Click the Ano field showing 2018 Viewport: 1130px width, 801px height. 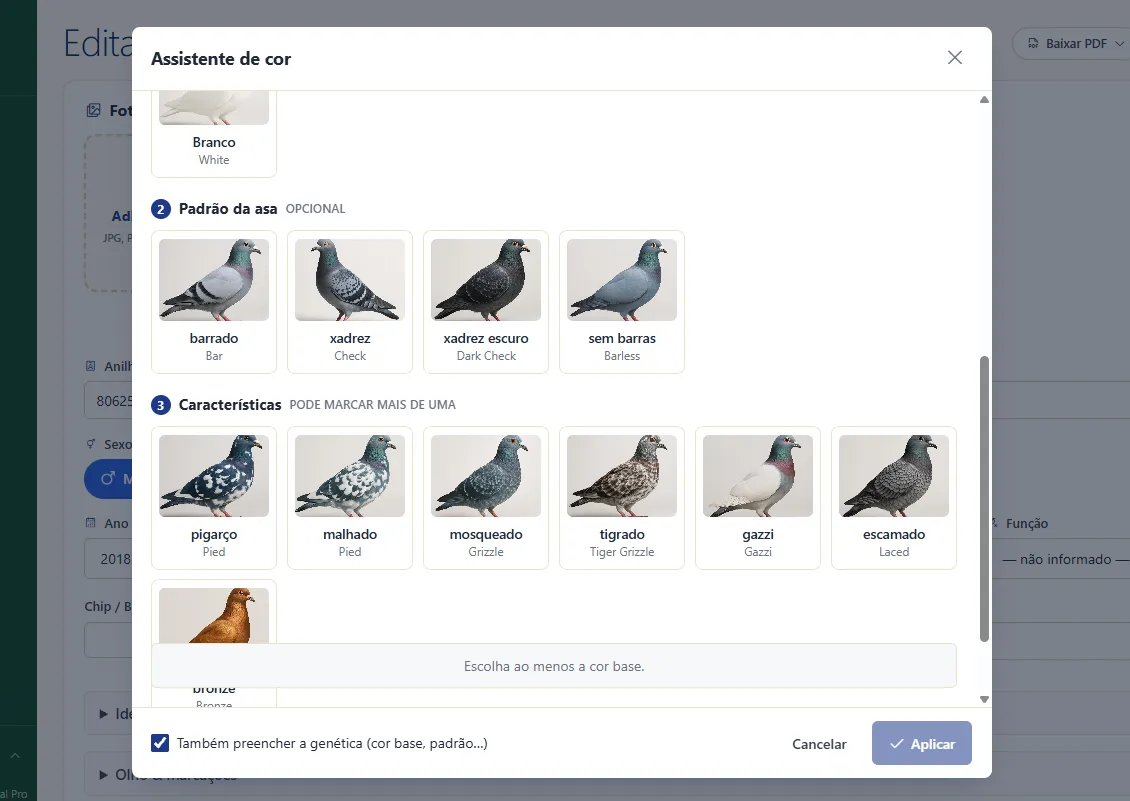tap(108, 559)
